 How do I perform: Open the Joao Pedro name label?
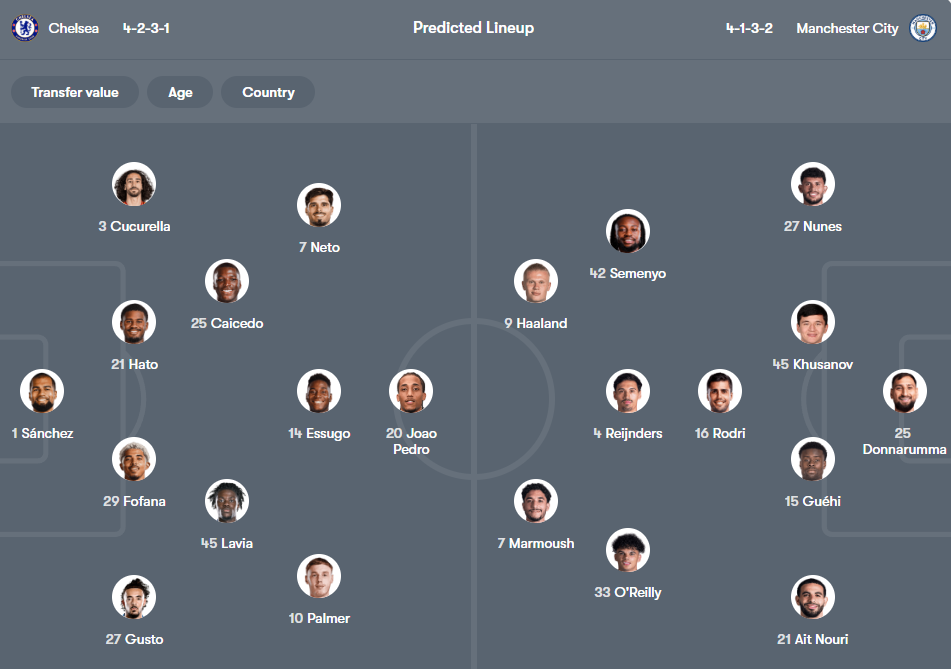pos(411,441)
